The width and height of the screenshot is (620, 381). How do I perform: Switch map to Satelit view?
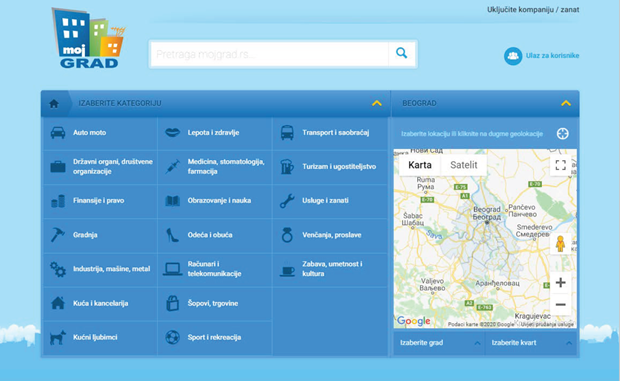coord(463,165)
